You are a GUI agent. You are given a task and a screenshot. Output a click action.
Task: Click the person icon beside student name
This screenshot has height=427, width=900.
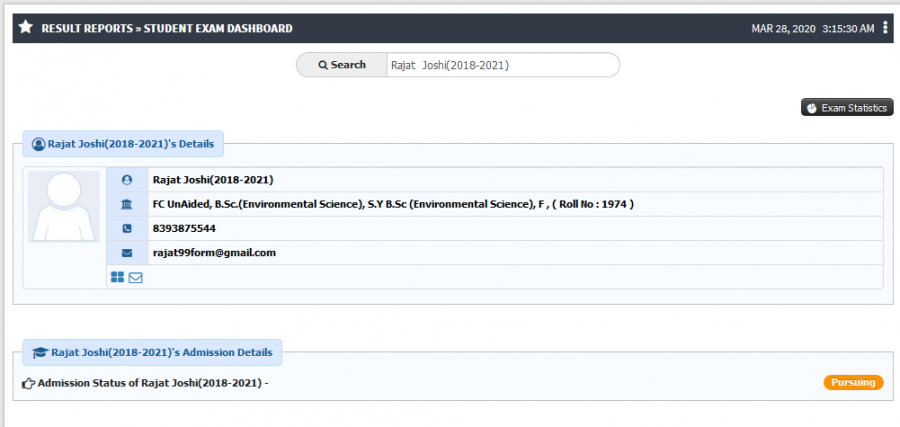click(127, 180)
